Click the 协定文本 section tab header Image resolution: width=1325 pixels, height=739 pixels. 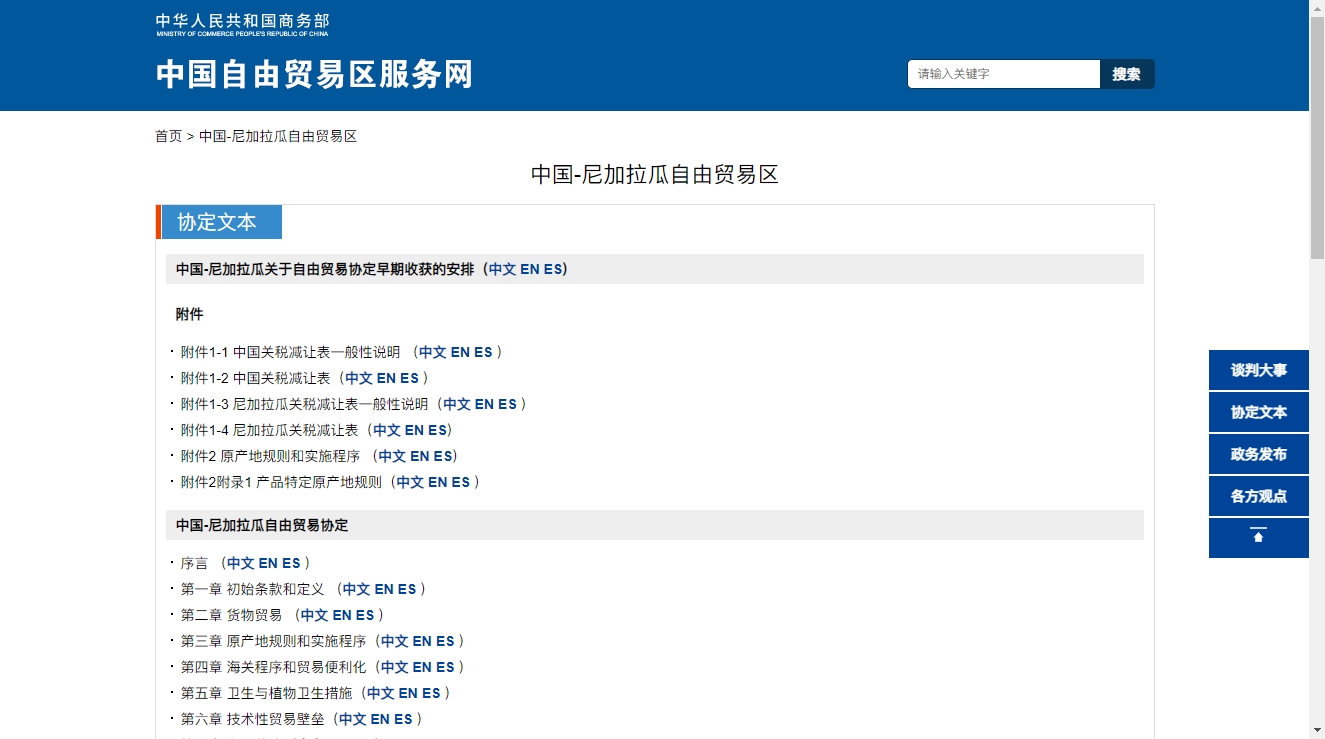(217, 222)
